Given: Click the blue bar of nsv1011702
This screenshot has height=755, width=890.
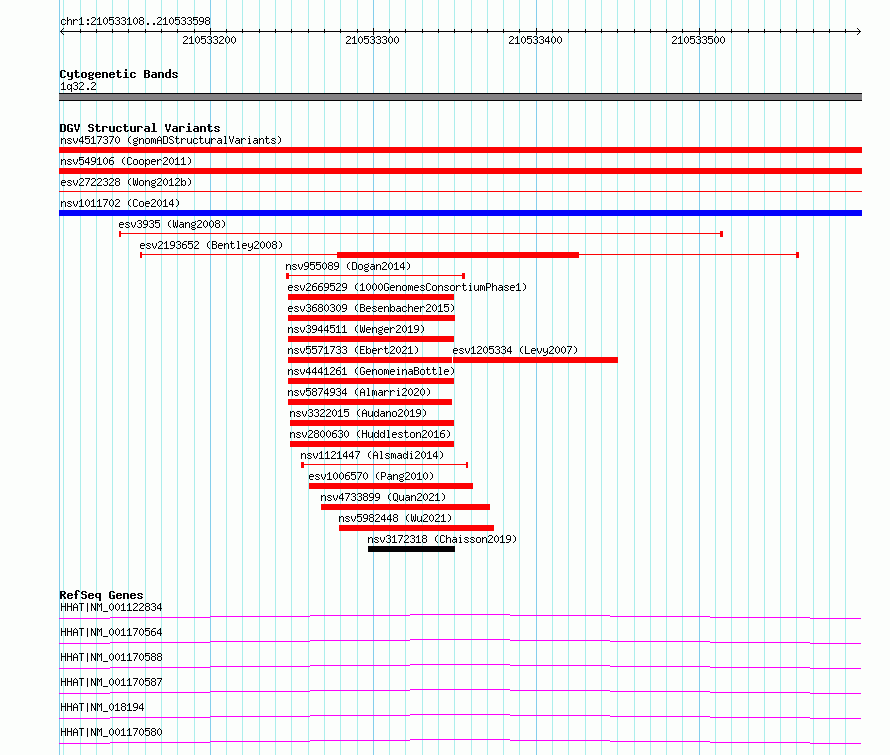Looking at the screenshot, I should pos(460,213).
